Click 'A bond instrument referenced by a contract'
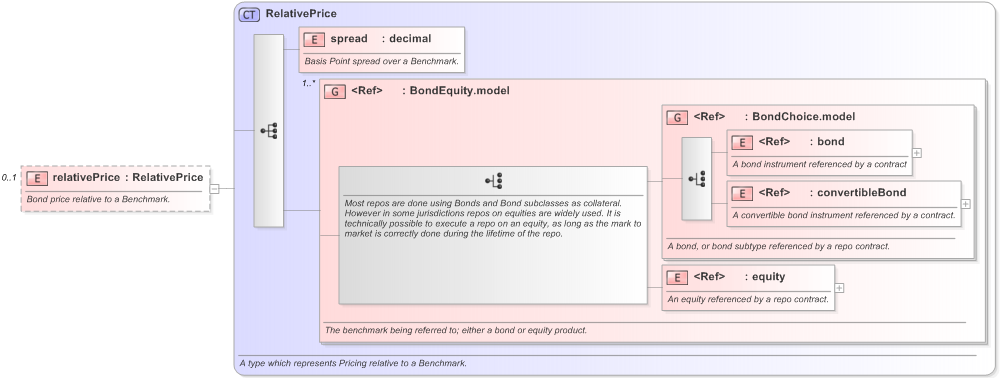Viewport: 1000px width, 378px height. pyautogui.click(x=820, y=164)
